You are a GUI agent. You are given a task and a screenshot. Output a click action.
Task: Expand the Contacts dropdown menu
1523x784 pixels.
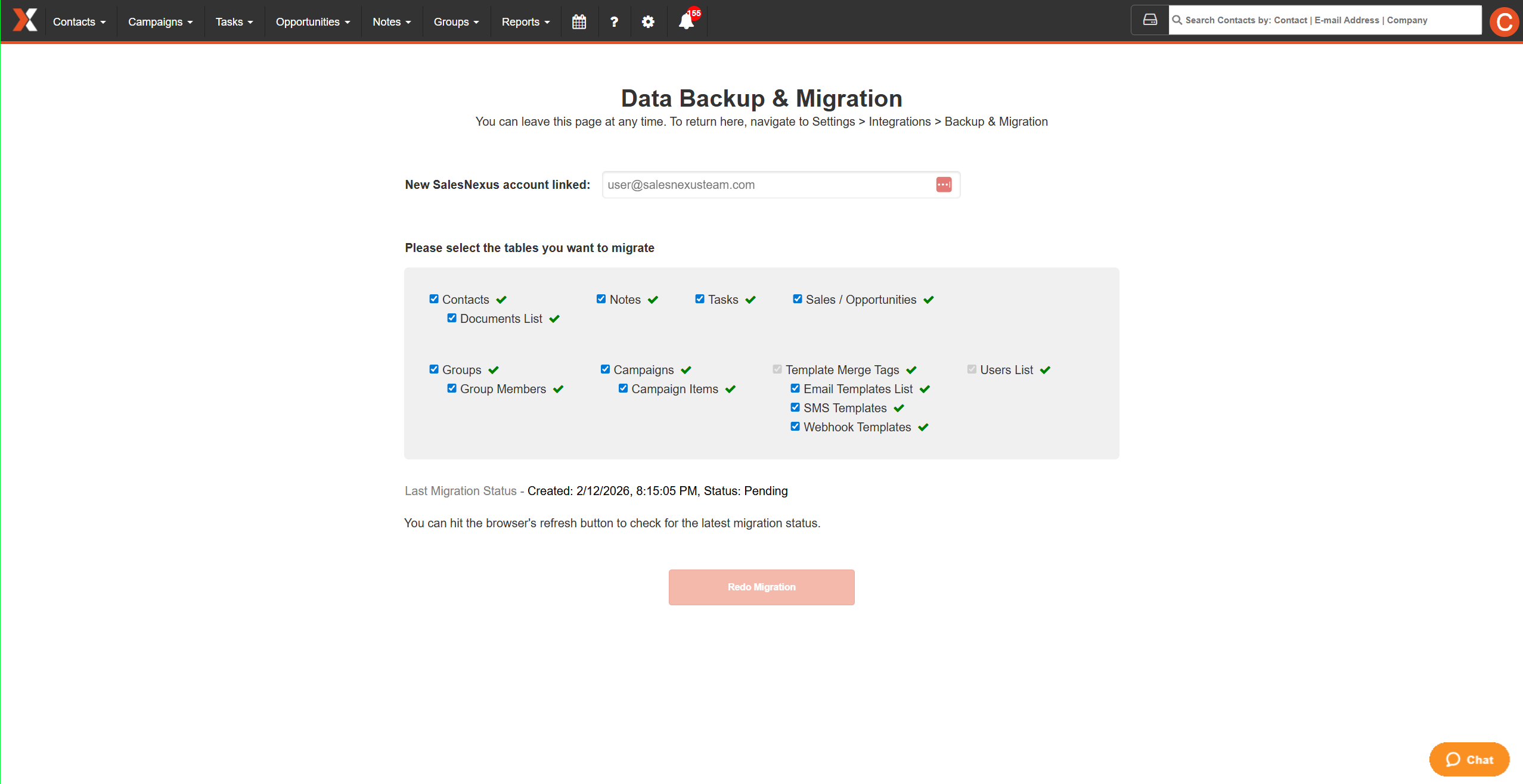(x=79, y=22)
